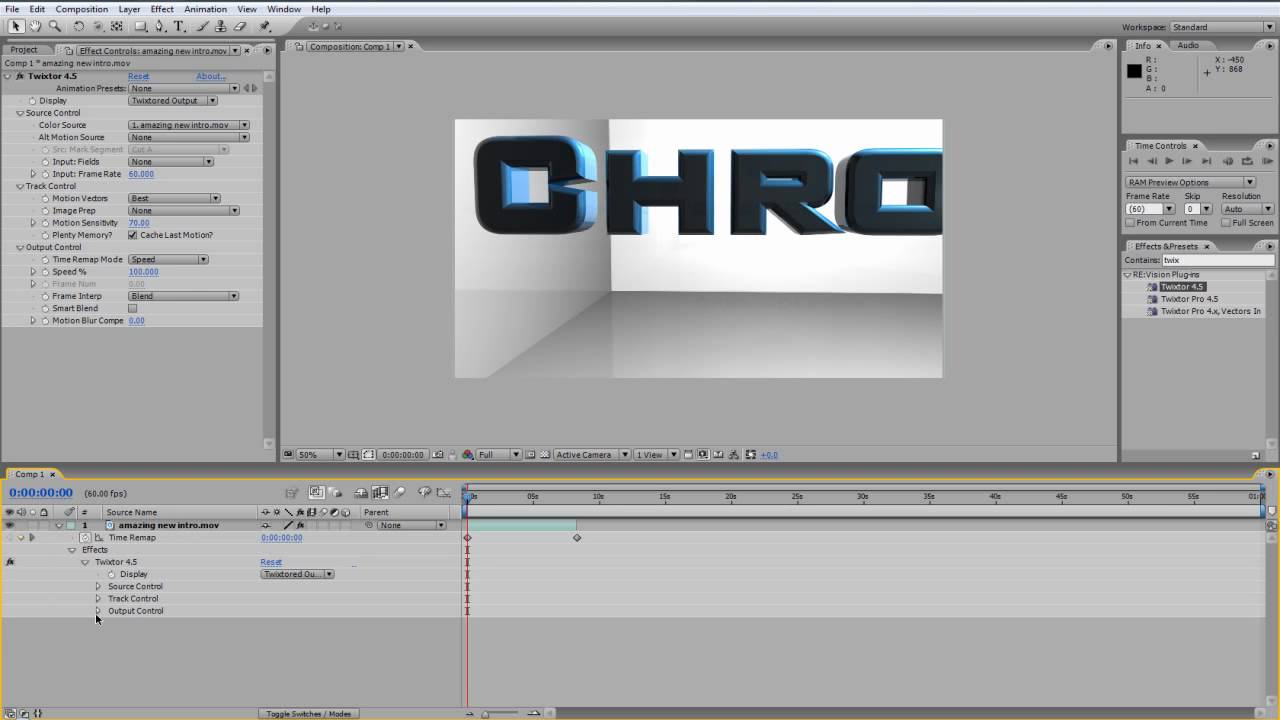Select the Brush tool
This screenshot has width=1280, height=720.
[204, 27]
